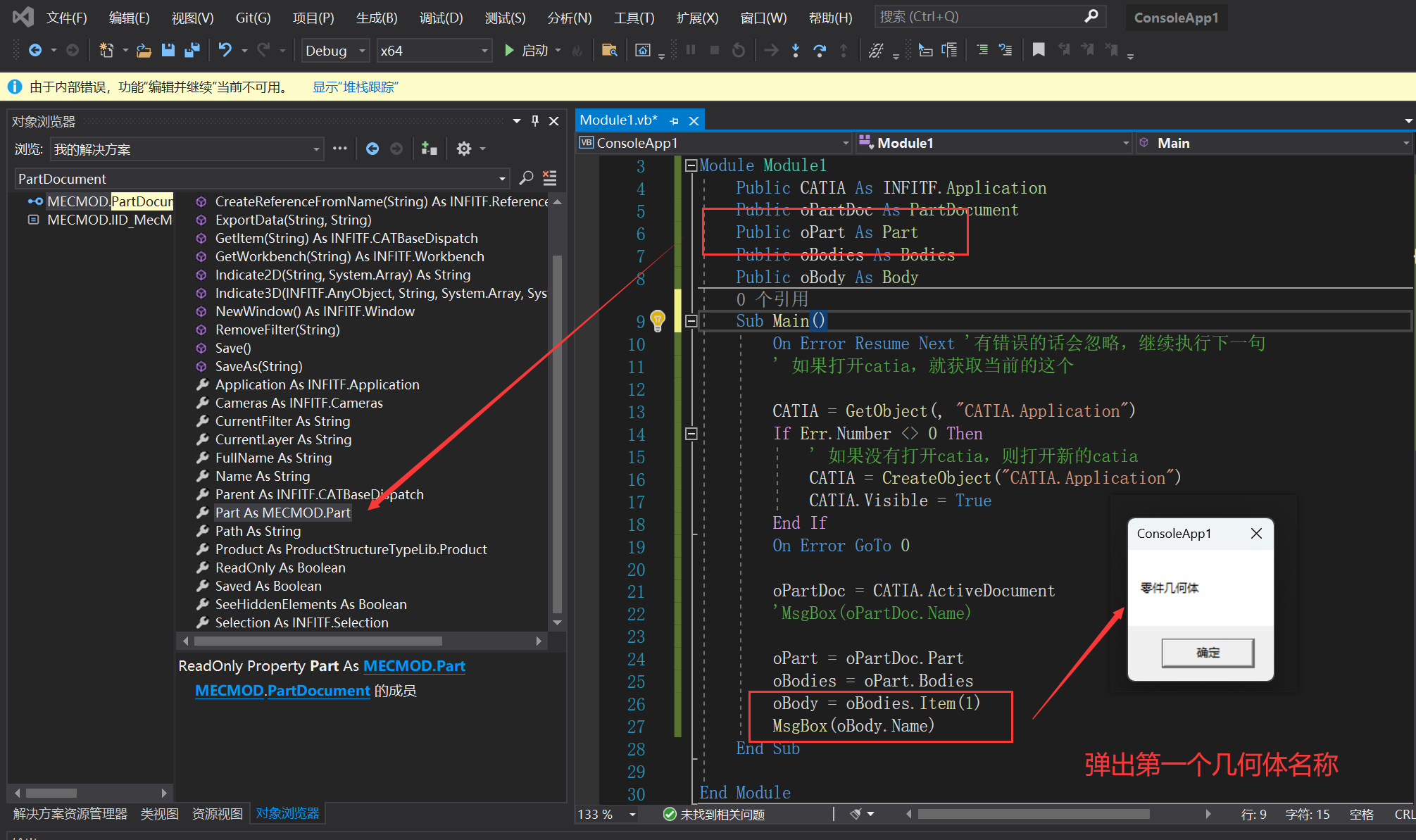Click the MECMOD.PartDocument hyperlink
1416x840 pixels.
point(282,690)
